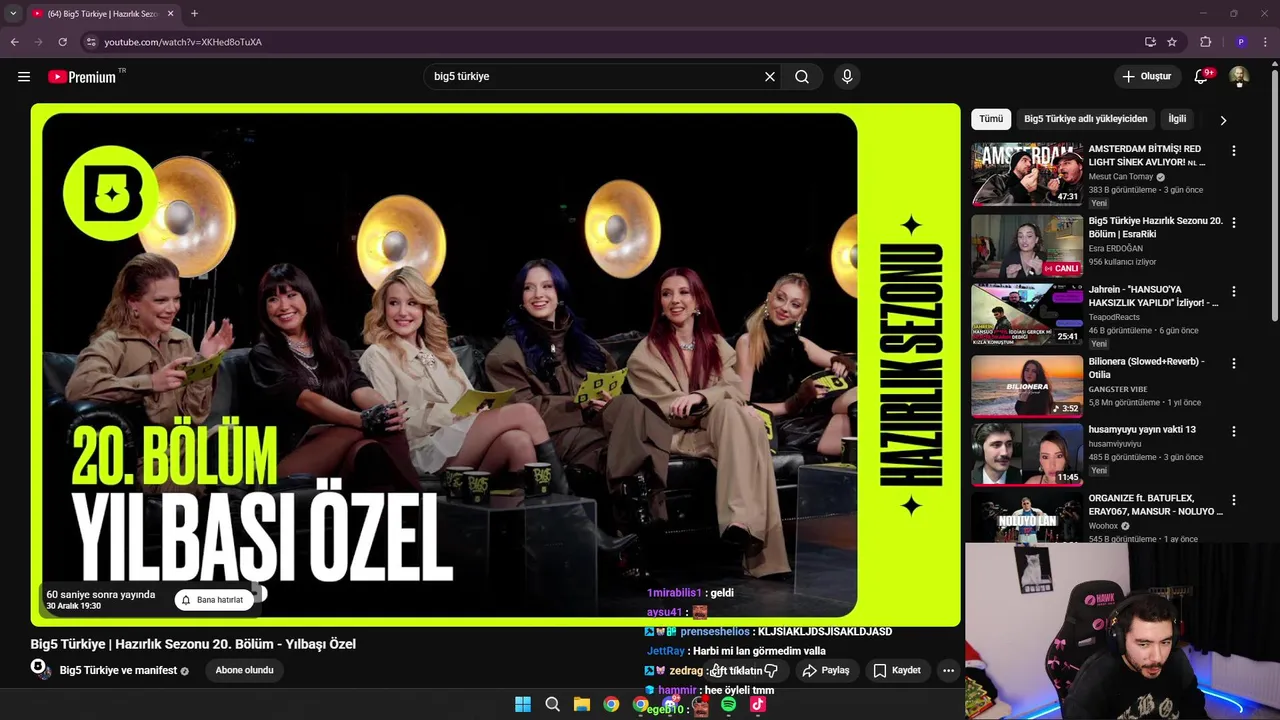1280x720 pixels.
Task: Open husamyuyu yayın vakti 13 title
Action: (x=1142, y=430)
